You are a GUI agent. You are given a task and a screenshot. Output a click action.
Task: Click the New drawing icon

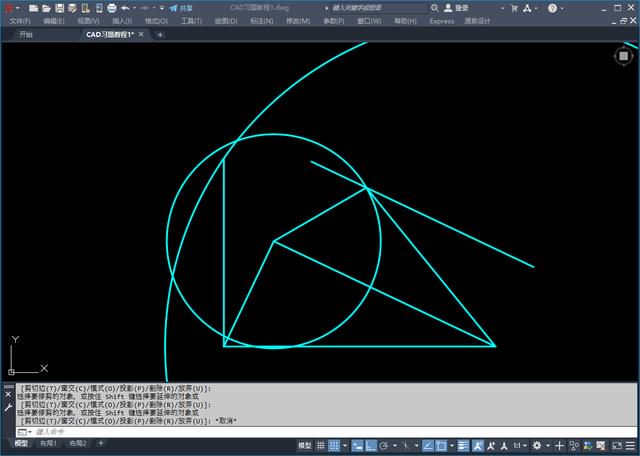(x=33, y=8)
